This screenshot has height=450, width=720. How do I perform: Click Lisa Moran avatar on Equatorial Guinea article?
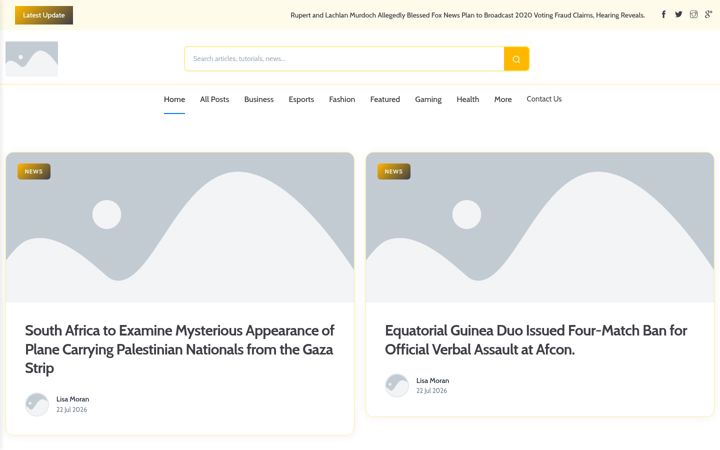click(397, 386)
